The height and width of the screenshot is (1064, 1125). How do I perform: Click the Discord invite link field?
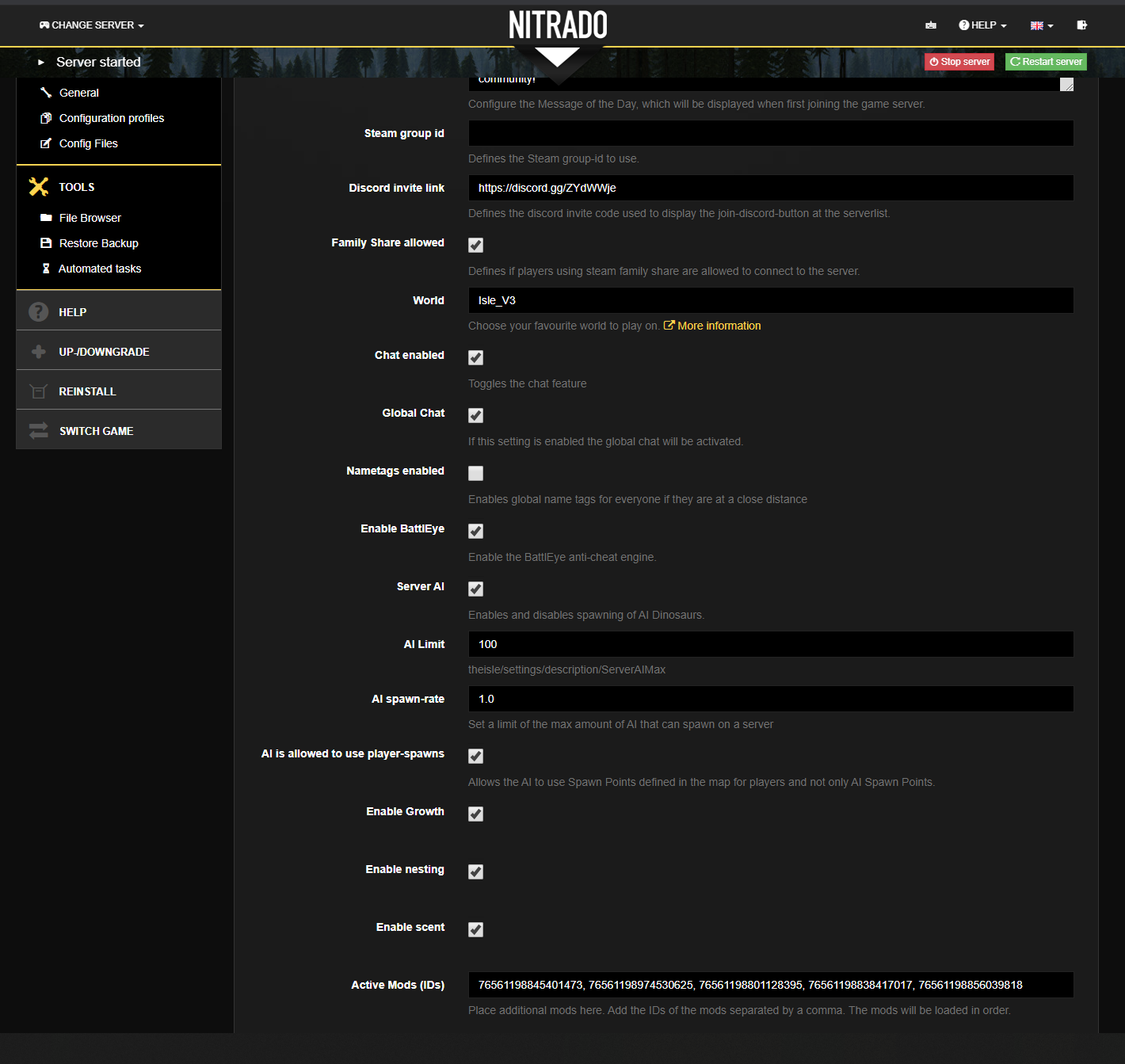click(771, 188)
